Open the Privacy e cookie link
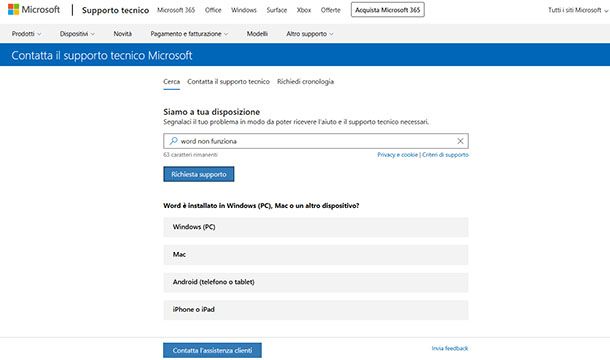The image size is (610, 360). pos(397,155)
